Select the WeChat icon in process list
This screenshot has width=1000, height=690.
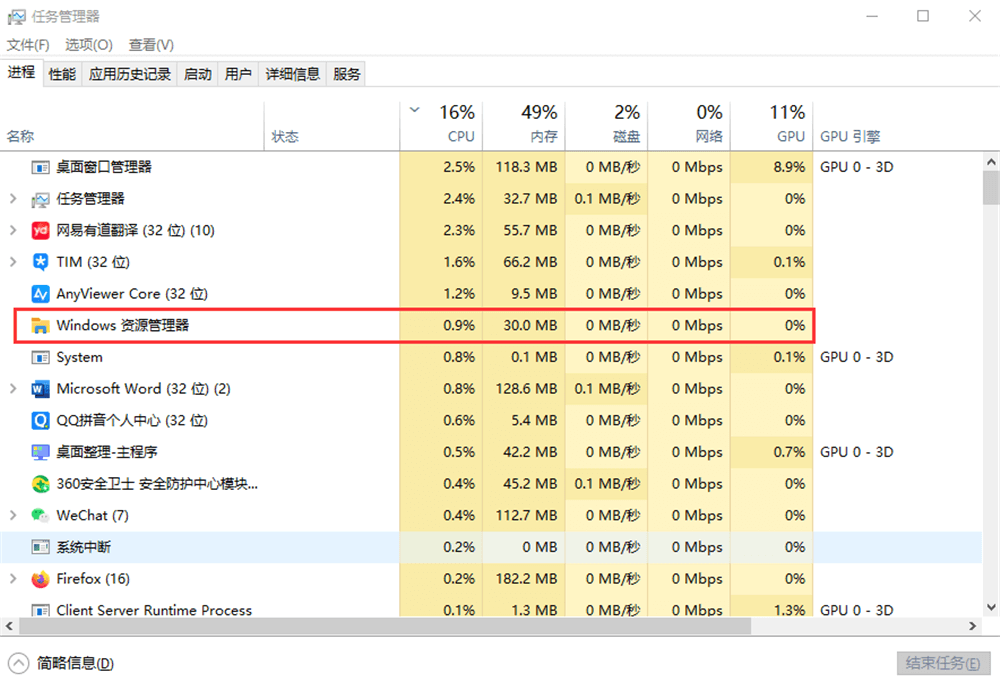pos(38,515)
